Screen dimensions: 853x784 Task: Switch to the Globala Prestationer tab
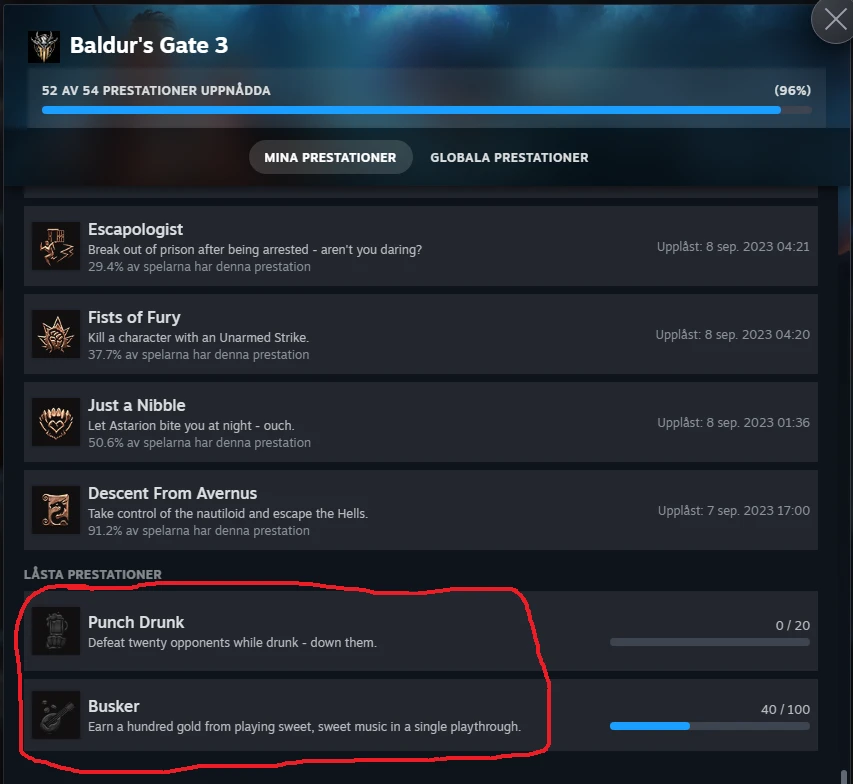pos(509,157)
